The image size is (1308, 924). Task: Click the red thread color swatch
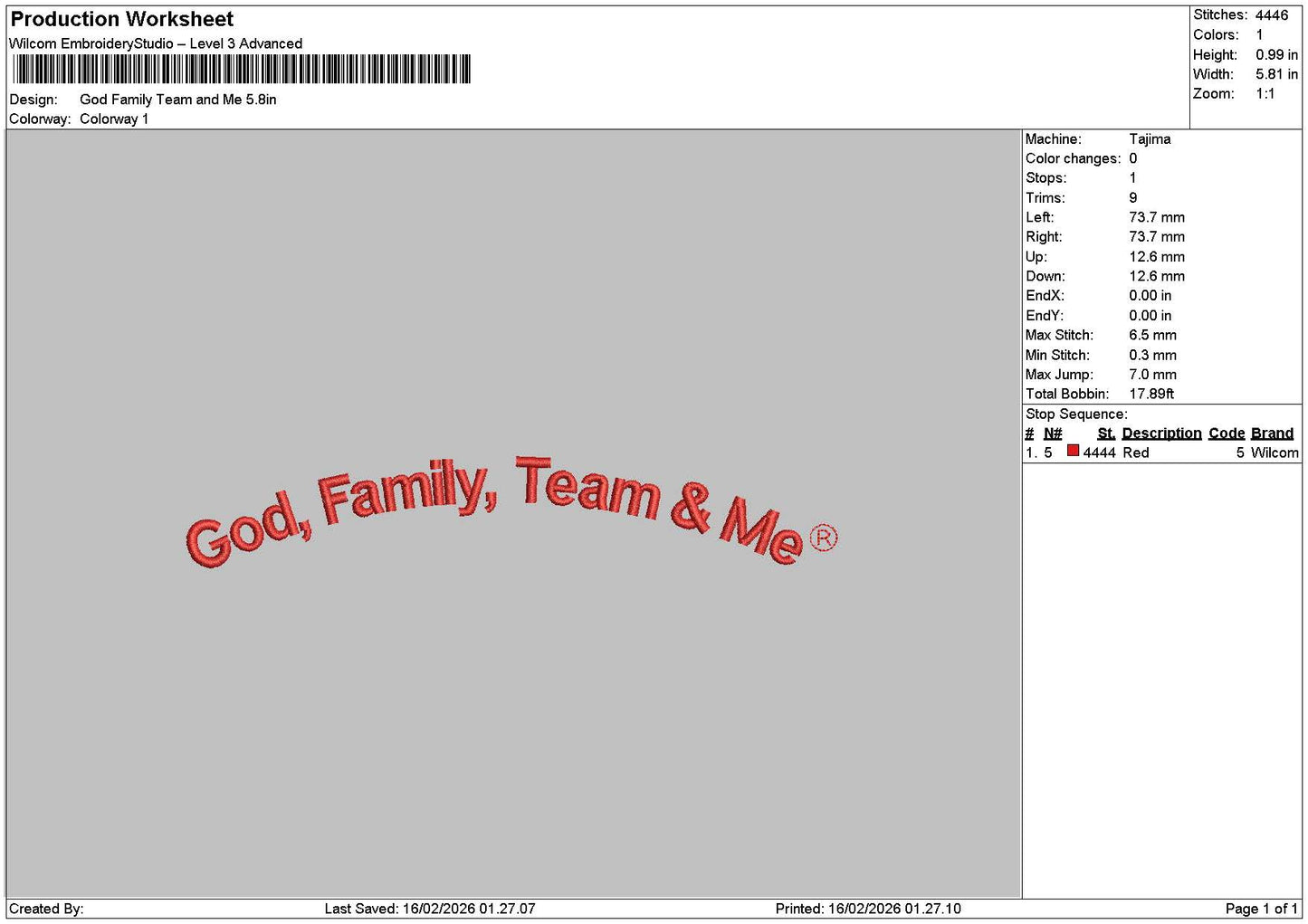pos(1073,451)
